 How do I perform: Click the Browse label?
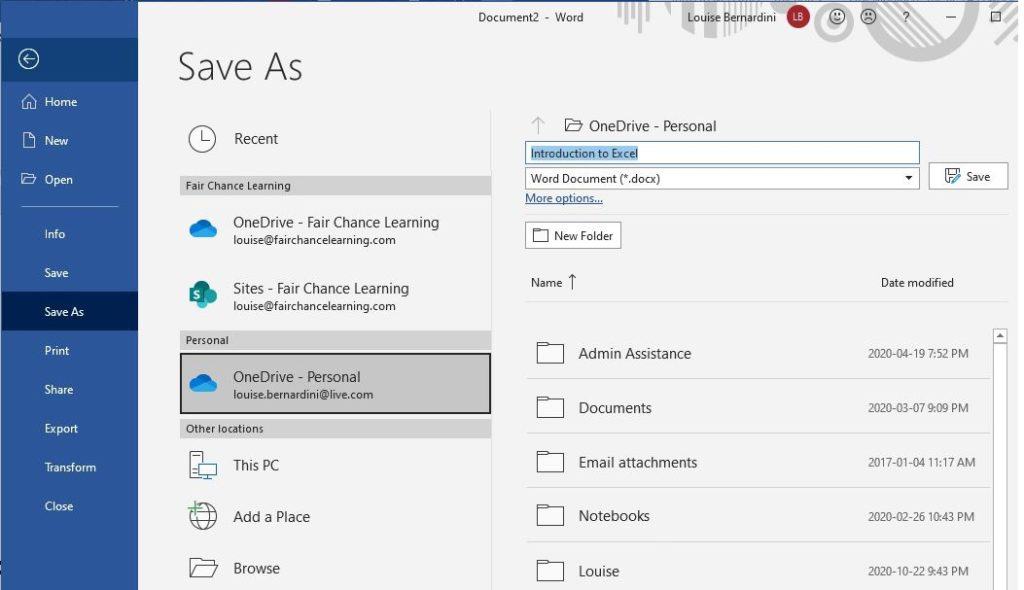click(257, 568)
